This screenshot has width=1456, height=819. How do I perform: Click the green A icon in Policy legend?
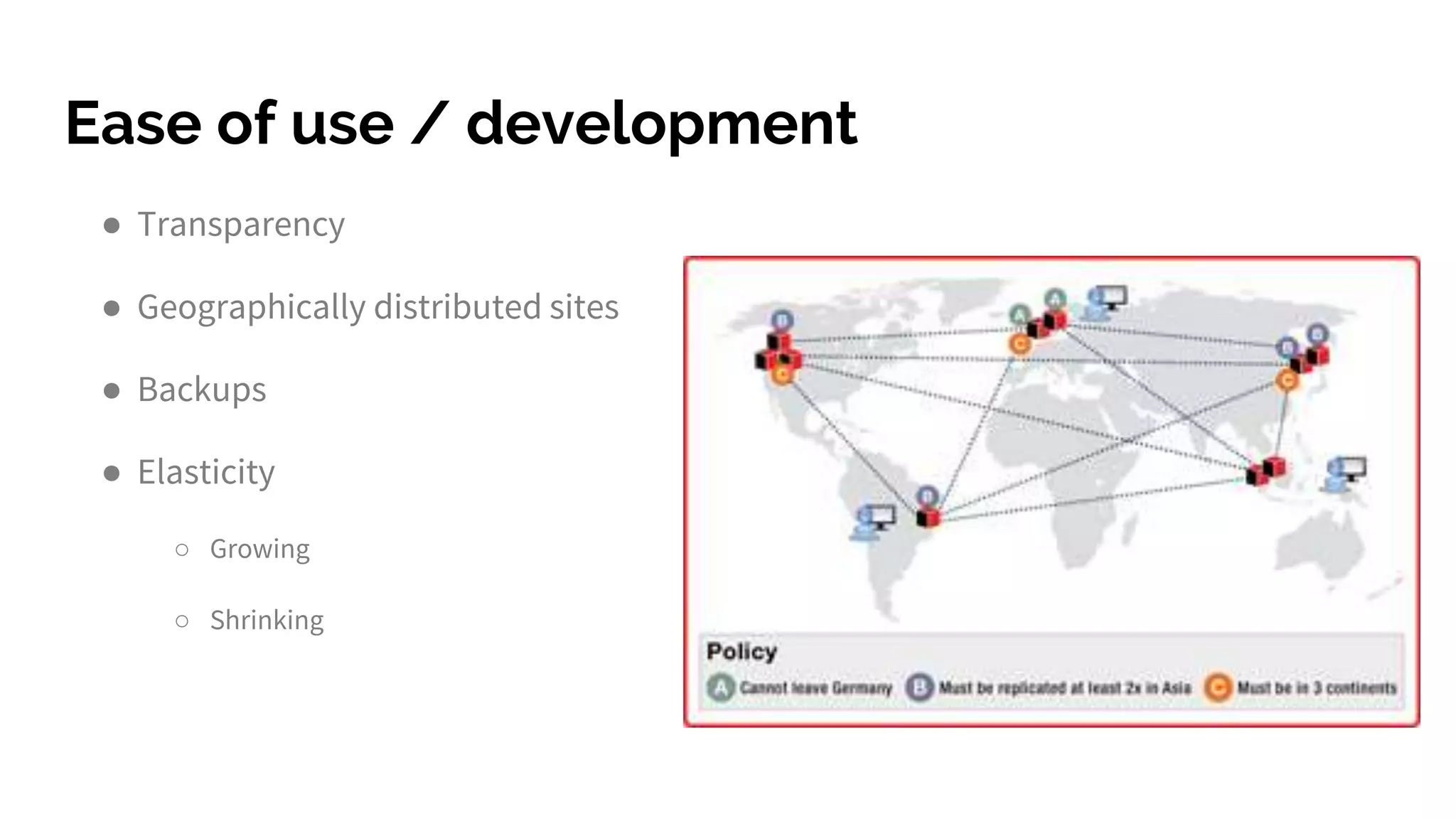[720, 687]
